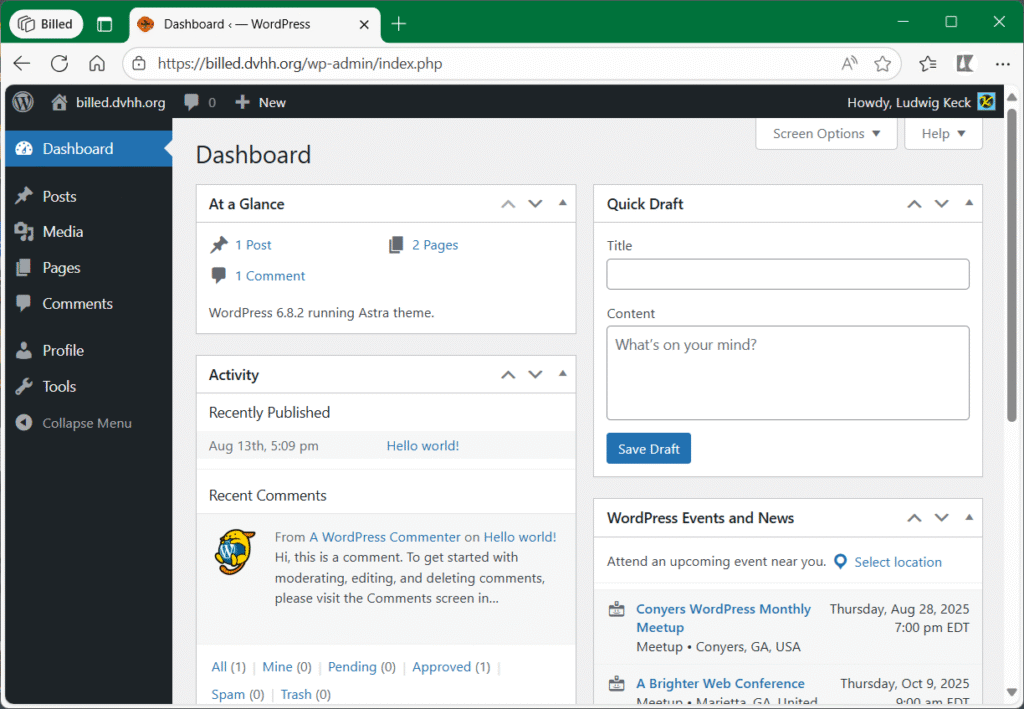Image resolution: width=1024 pixels, height=709 pixels.
Task: Open Media in the sidebar menu
Action: [62, 232]
